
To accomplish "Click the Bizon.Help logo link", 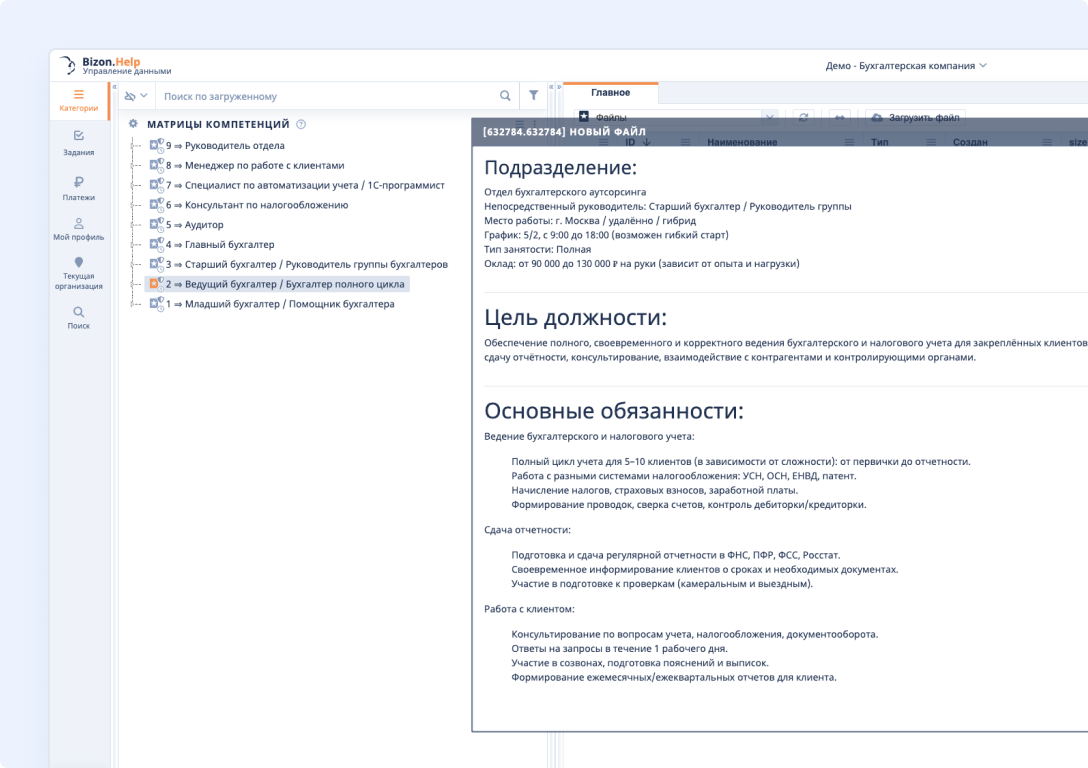I will [100, 63].
